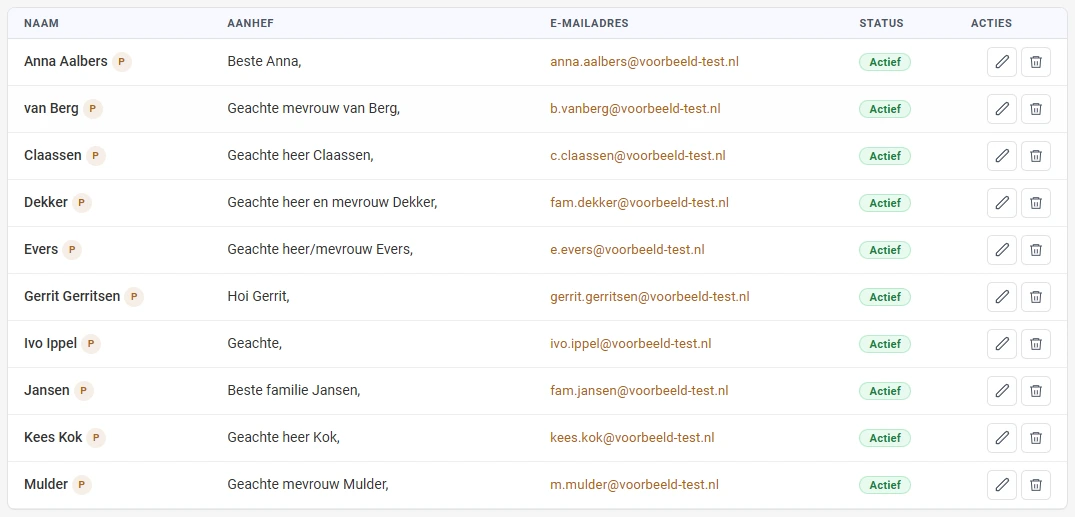Click salutation 'Geachte mevrouw van Berg,'
This screenshot has width=1075, height=517.
313,109
